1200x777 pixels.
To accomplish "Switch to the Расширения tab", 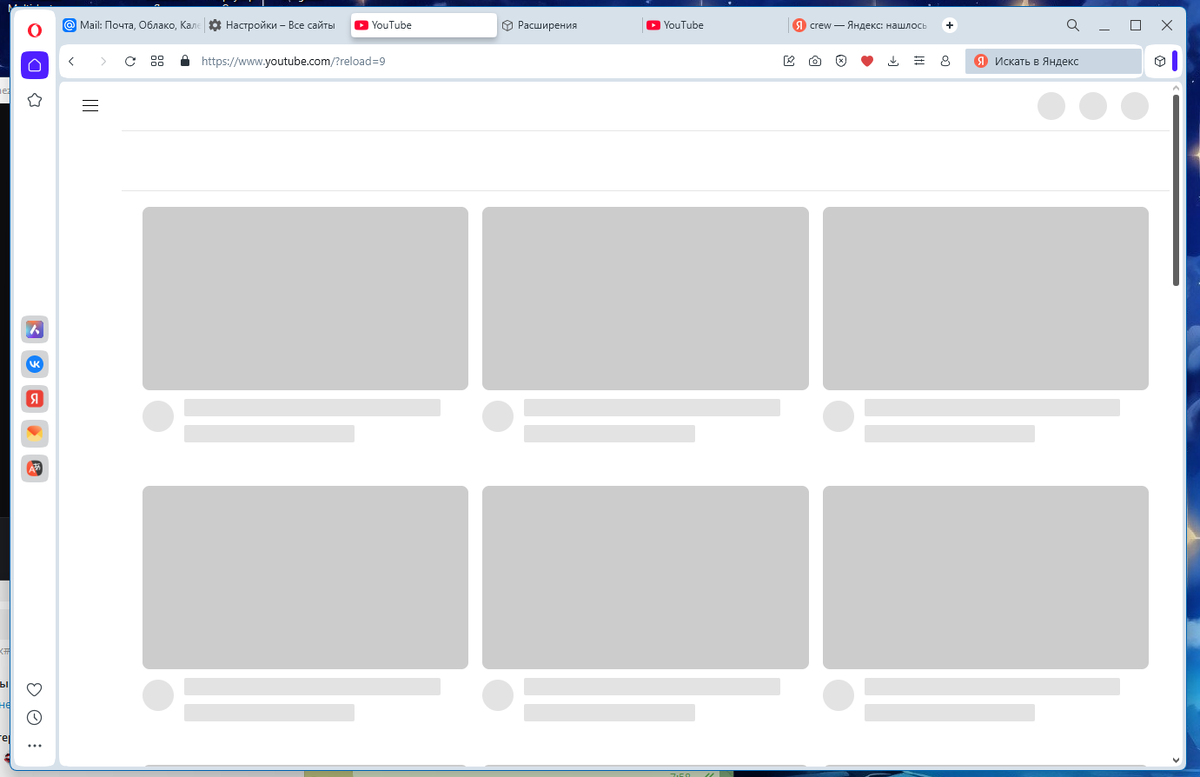I will [x=542, y=25].
